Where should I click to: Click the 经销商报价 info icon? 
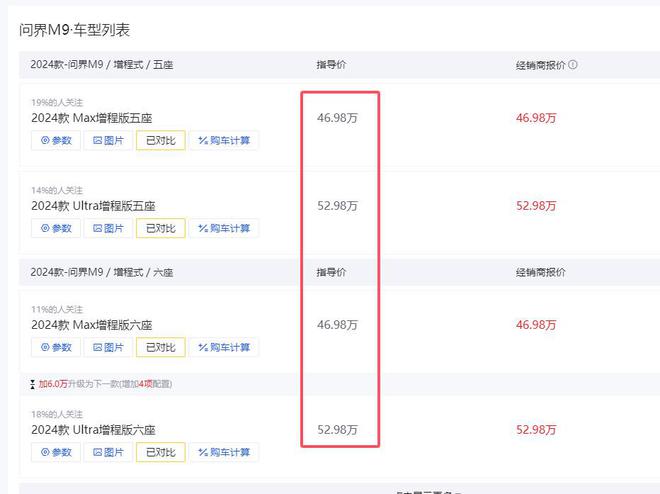[572, 65]
